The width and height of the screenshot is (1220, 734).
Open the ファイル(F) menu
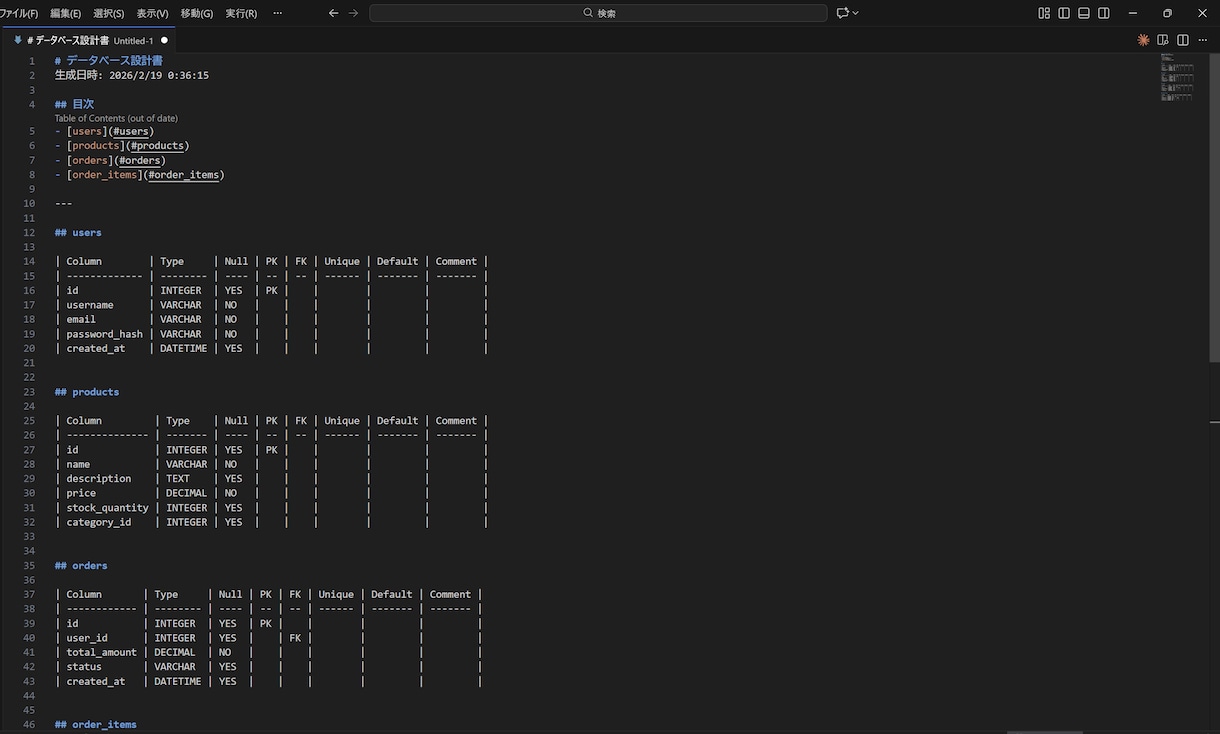(x=20, y=13)
